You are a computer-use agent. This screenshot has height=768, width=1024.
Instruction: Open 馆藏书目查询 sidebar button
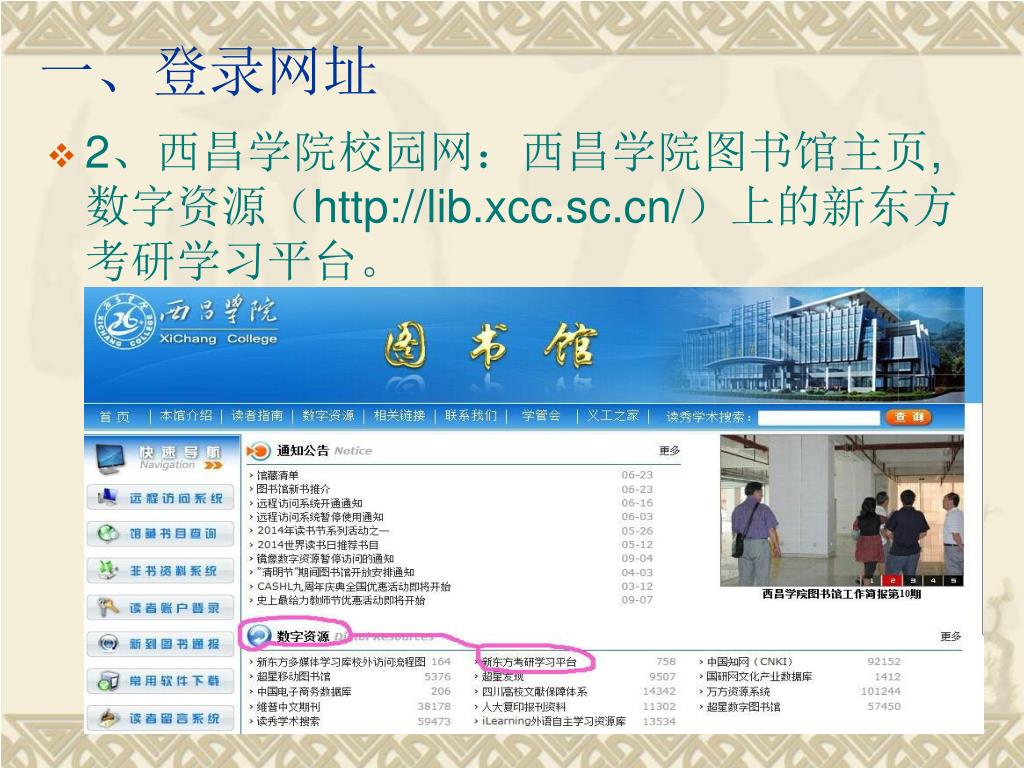(x=161, y=534)
